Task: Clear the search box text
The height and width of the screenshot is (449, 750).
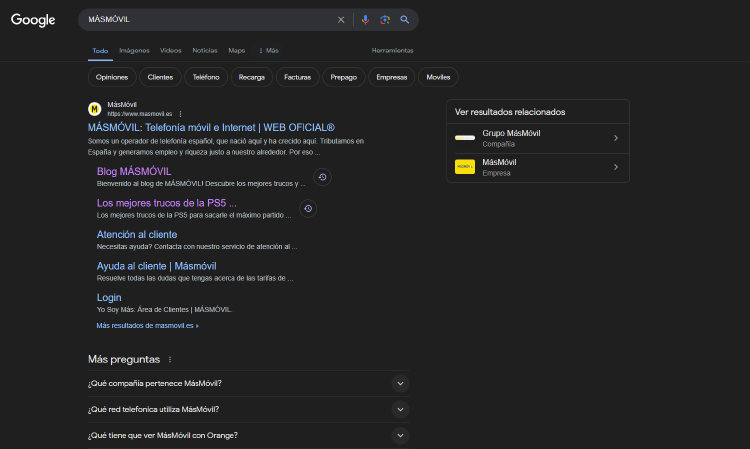Action: click(x=341, y=20)
